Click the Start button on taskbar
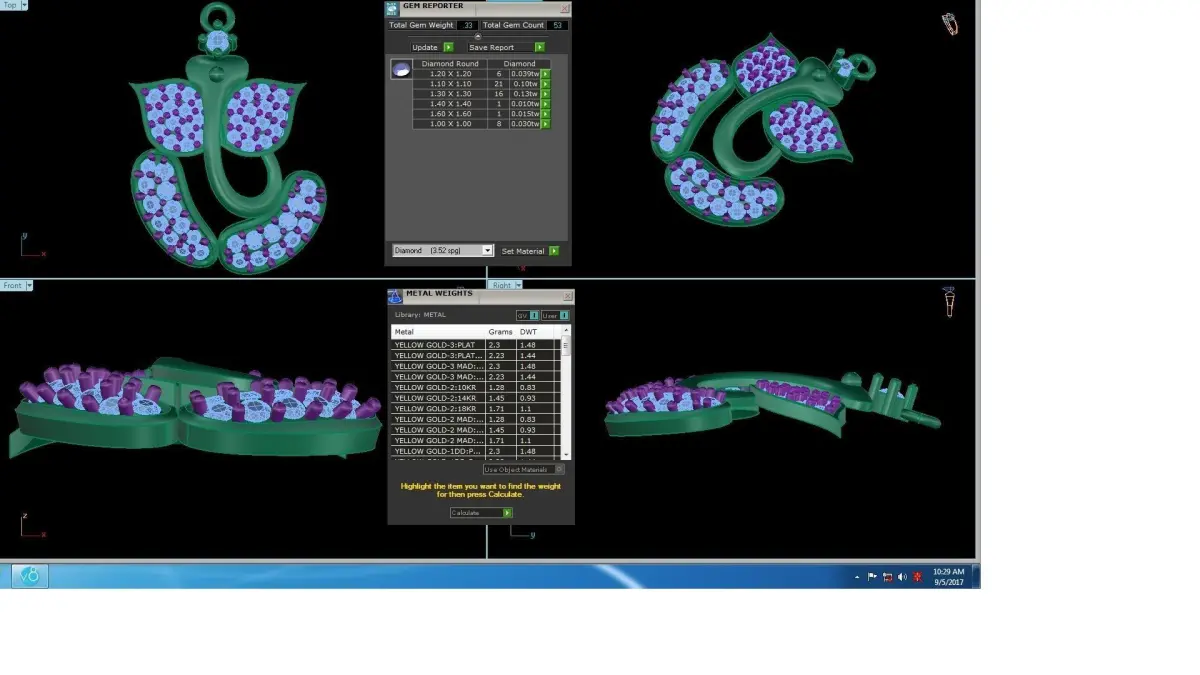Image resolution: width=1200 pixels, height=675 pixels. [29, 576]
